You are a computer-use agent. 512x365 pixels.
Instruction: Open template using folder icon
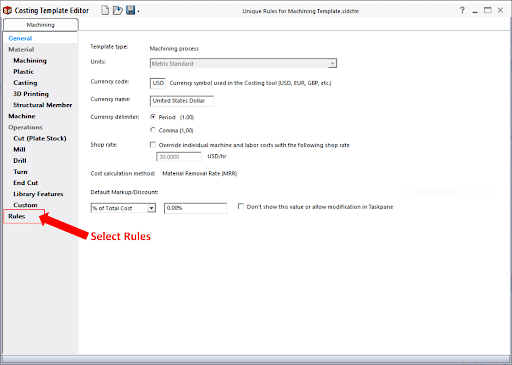click(117, 10)
